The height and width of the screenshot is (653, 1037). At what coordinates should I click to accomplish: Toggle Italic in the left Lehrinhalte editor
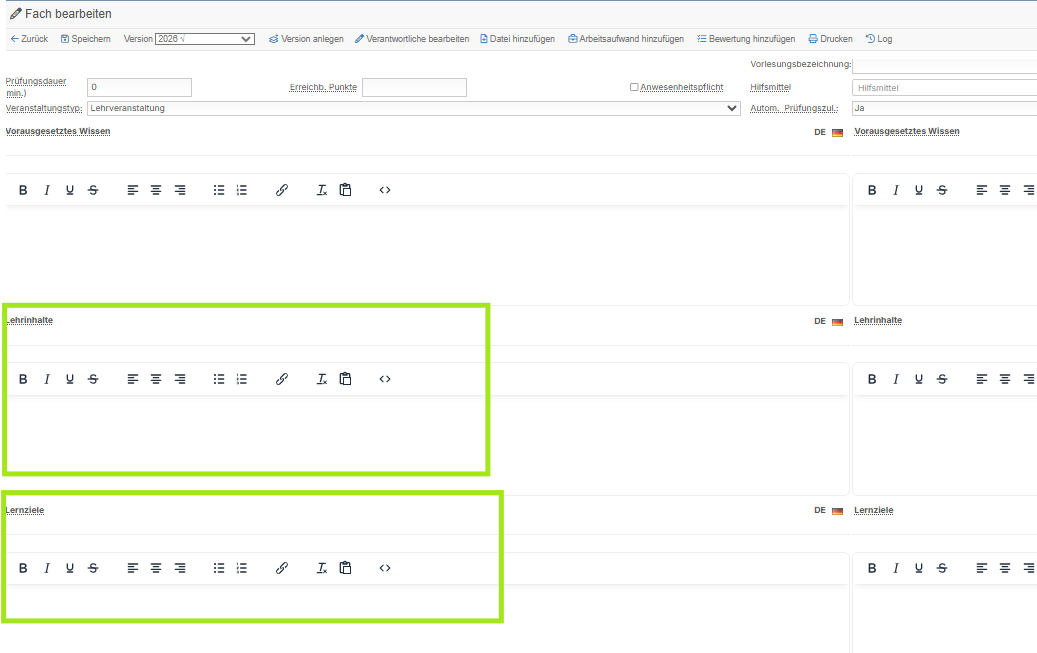[x=46, y=379]
